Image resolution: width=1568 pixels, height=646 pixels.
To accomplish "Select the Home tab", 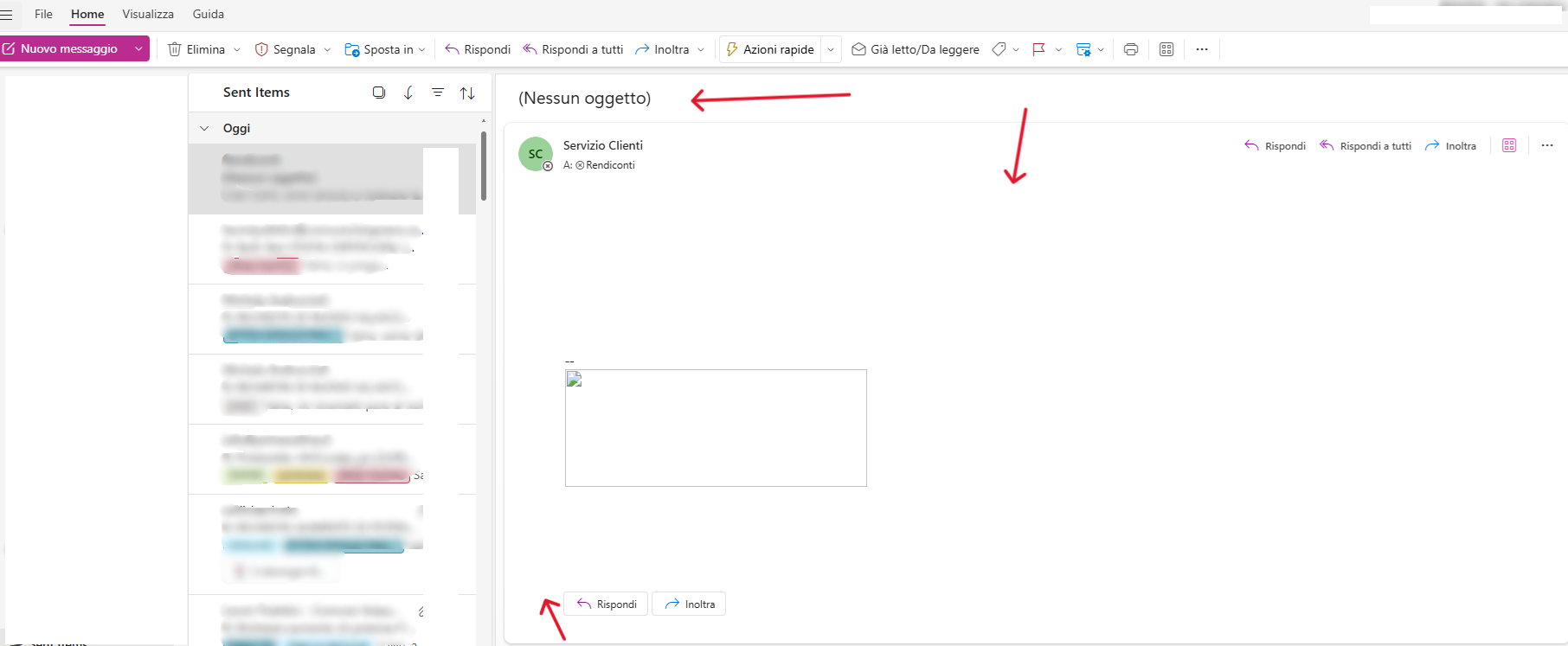I will [x=87, y=14].
